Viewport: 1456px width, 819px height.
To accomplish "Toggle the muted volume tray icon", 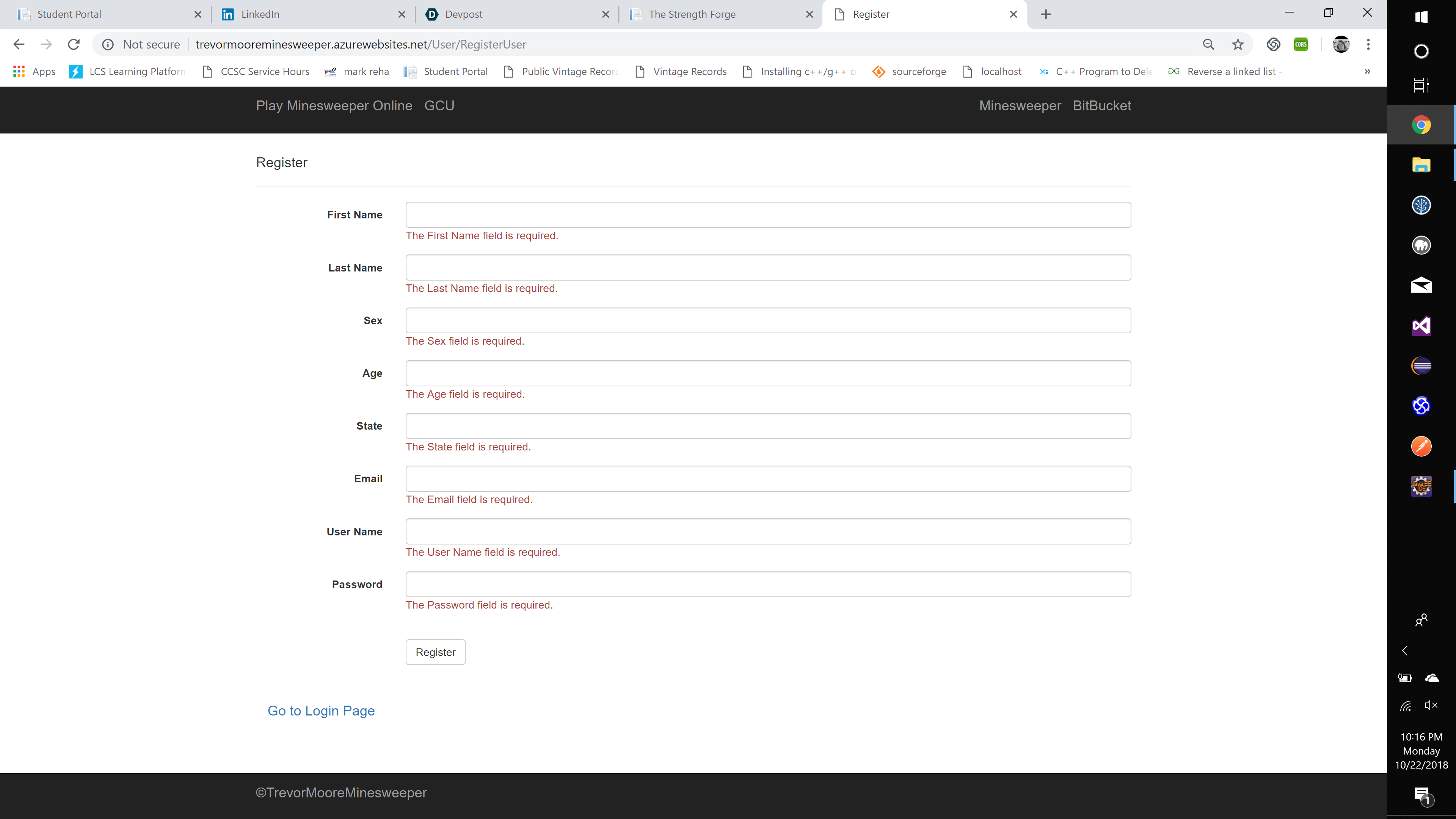I will pyautogui.click(x=1431, y=705).
